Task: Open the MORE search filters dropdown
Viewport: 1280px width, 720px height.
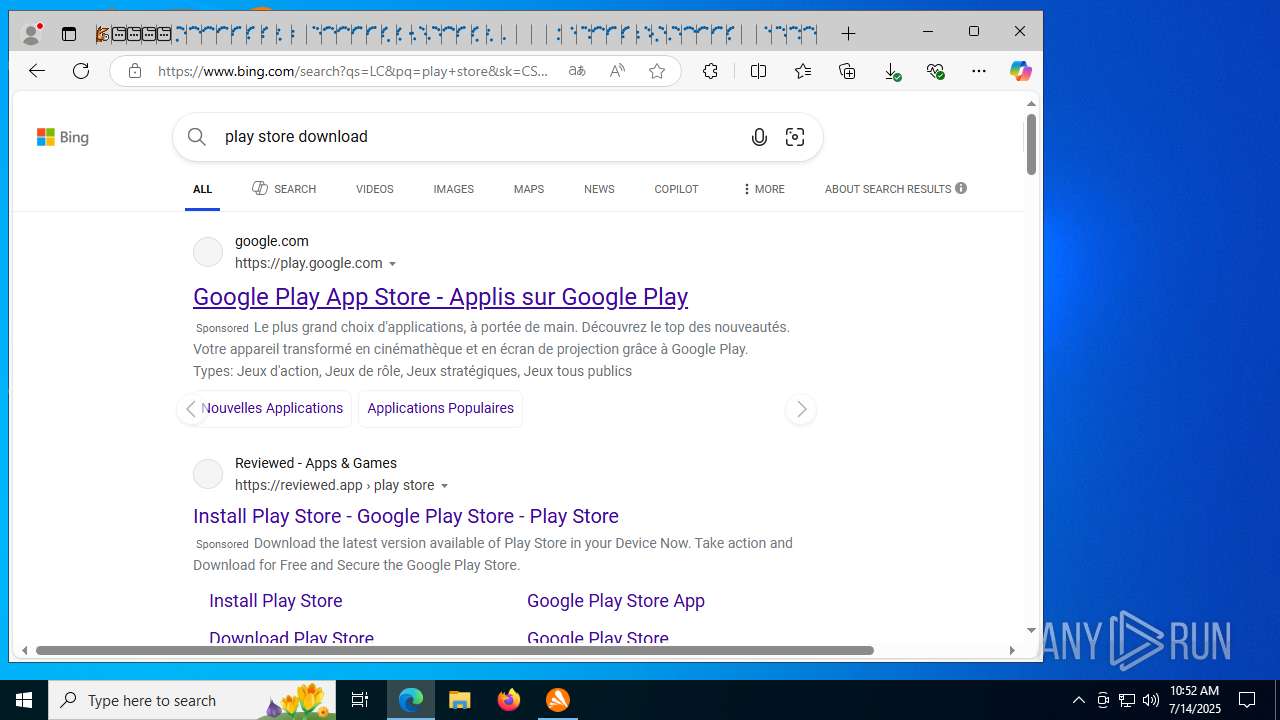Action: (763, 189)
